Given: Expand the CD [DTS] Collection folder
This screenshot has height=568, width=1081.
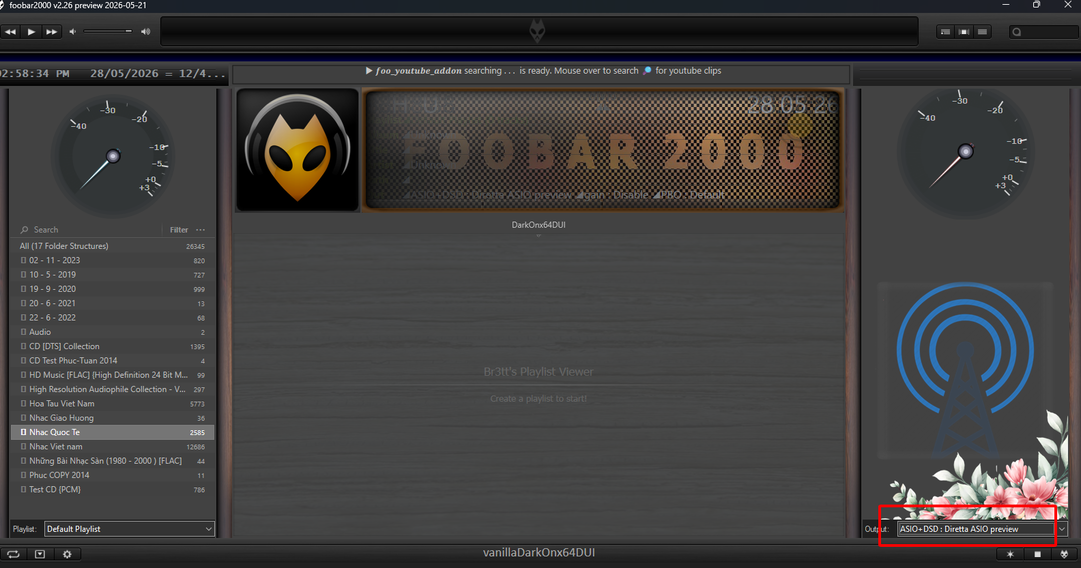Looking at the screenshot, I should click(x=23, y=347).
